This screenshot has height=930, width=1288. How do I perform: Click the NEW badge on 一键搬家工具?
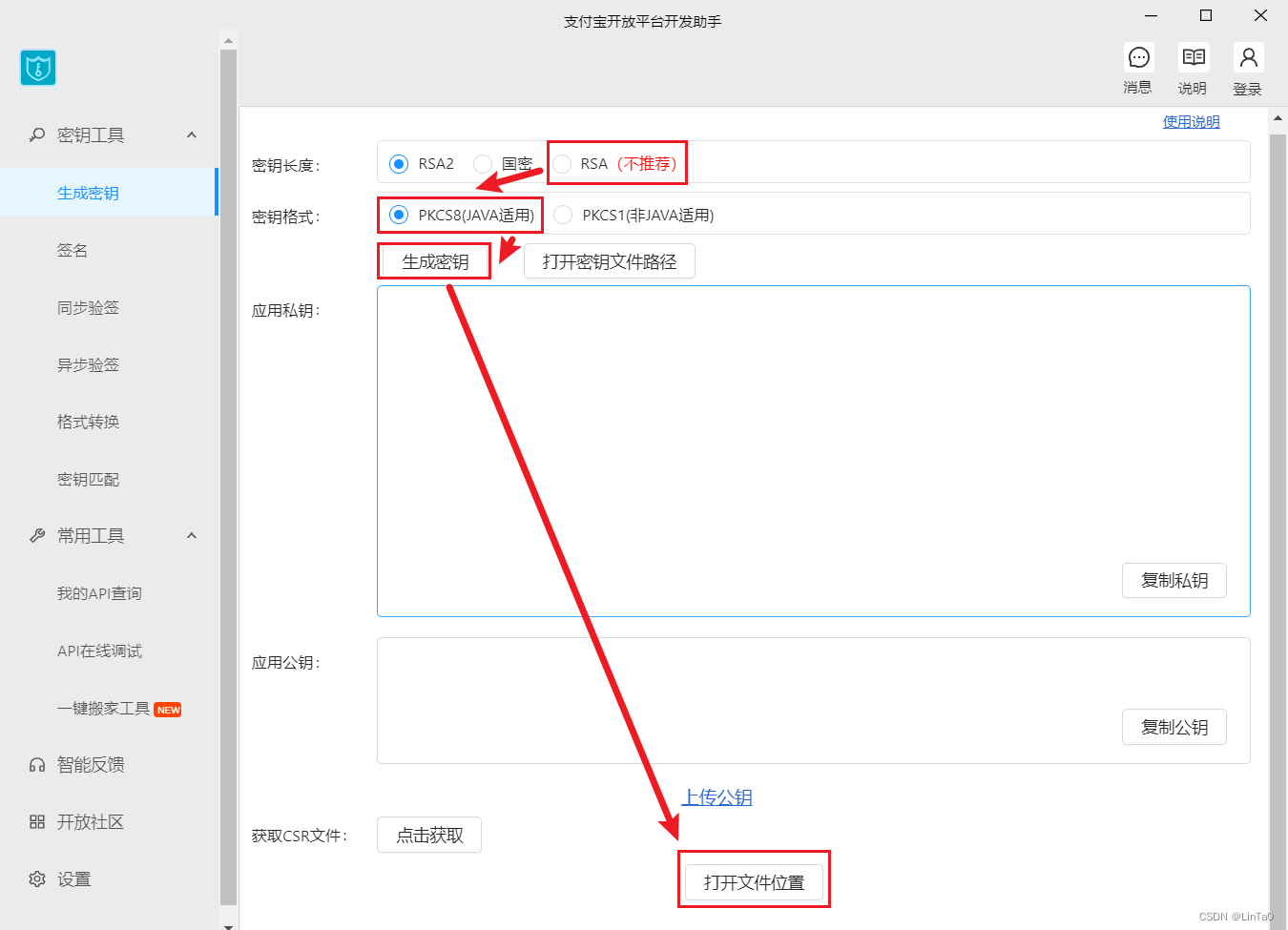click(x=168, y=710)
